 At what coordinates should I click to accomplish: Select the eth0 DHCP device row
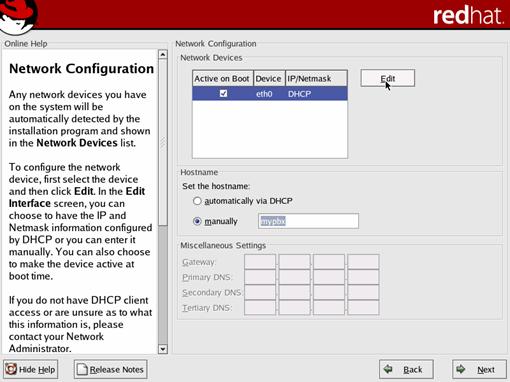pos(270,94)
